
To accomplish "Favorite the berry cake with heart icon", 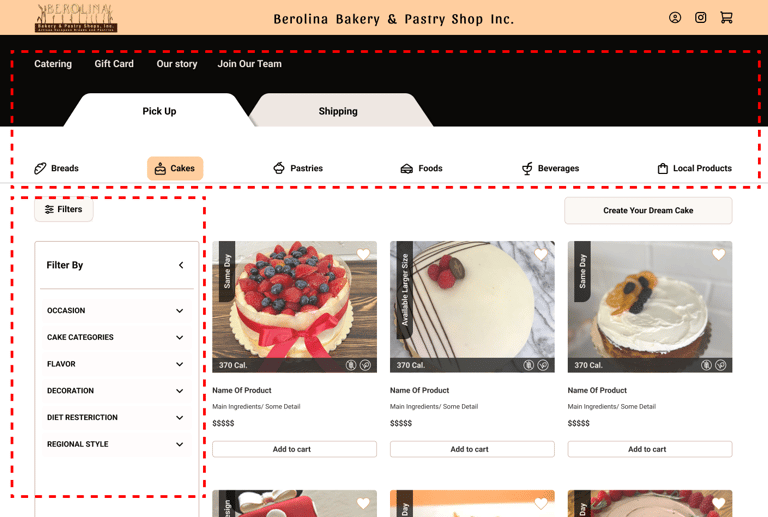I will point(363,254).
